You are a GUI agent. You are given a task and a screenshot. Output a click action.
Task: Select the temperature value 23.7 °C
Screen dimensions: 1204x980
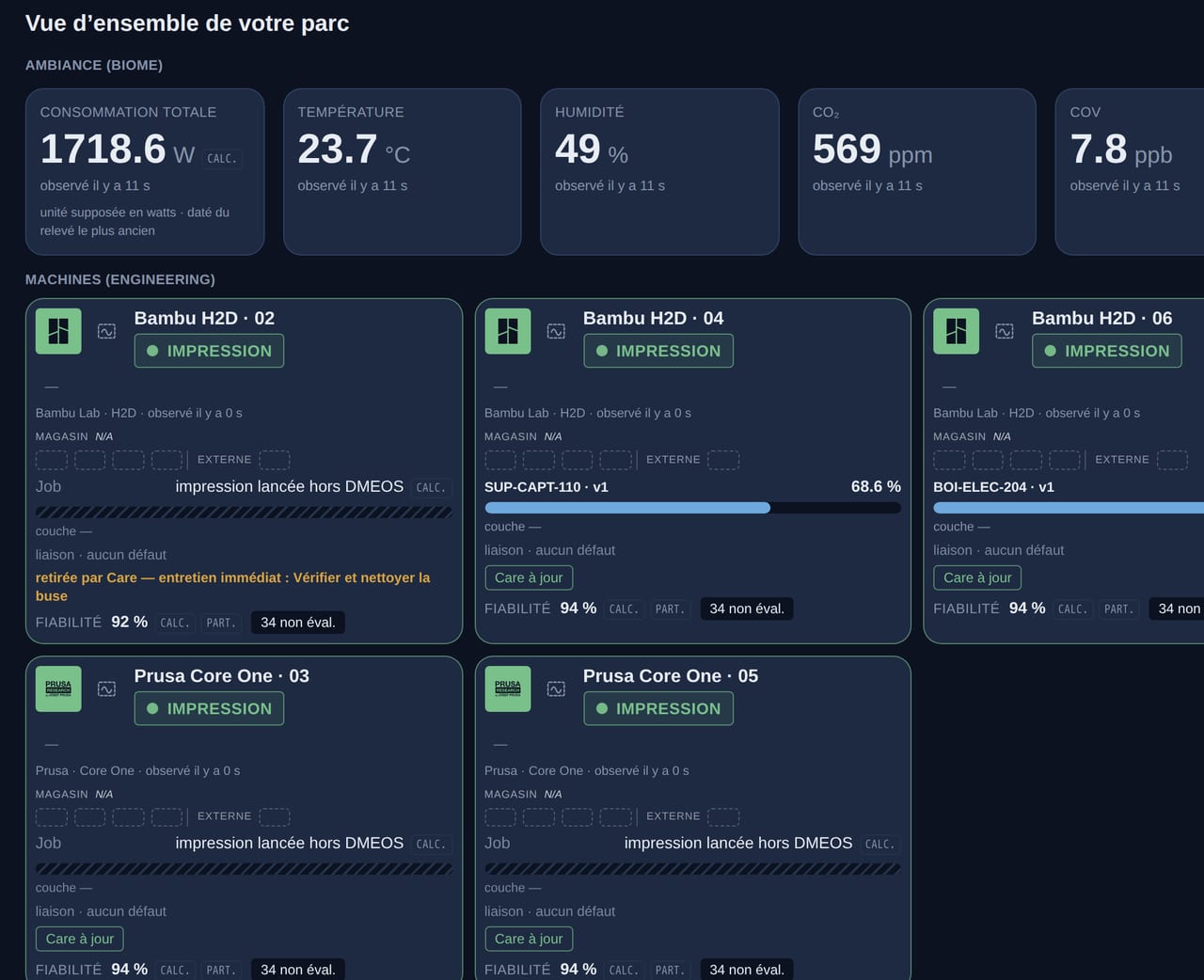354,149
